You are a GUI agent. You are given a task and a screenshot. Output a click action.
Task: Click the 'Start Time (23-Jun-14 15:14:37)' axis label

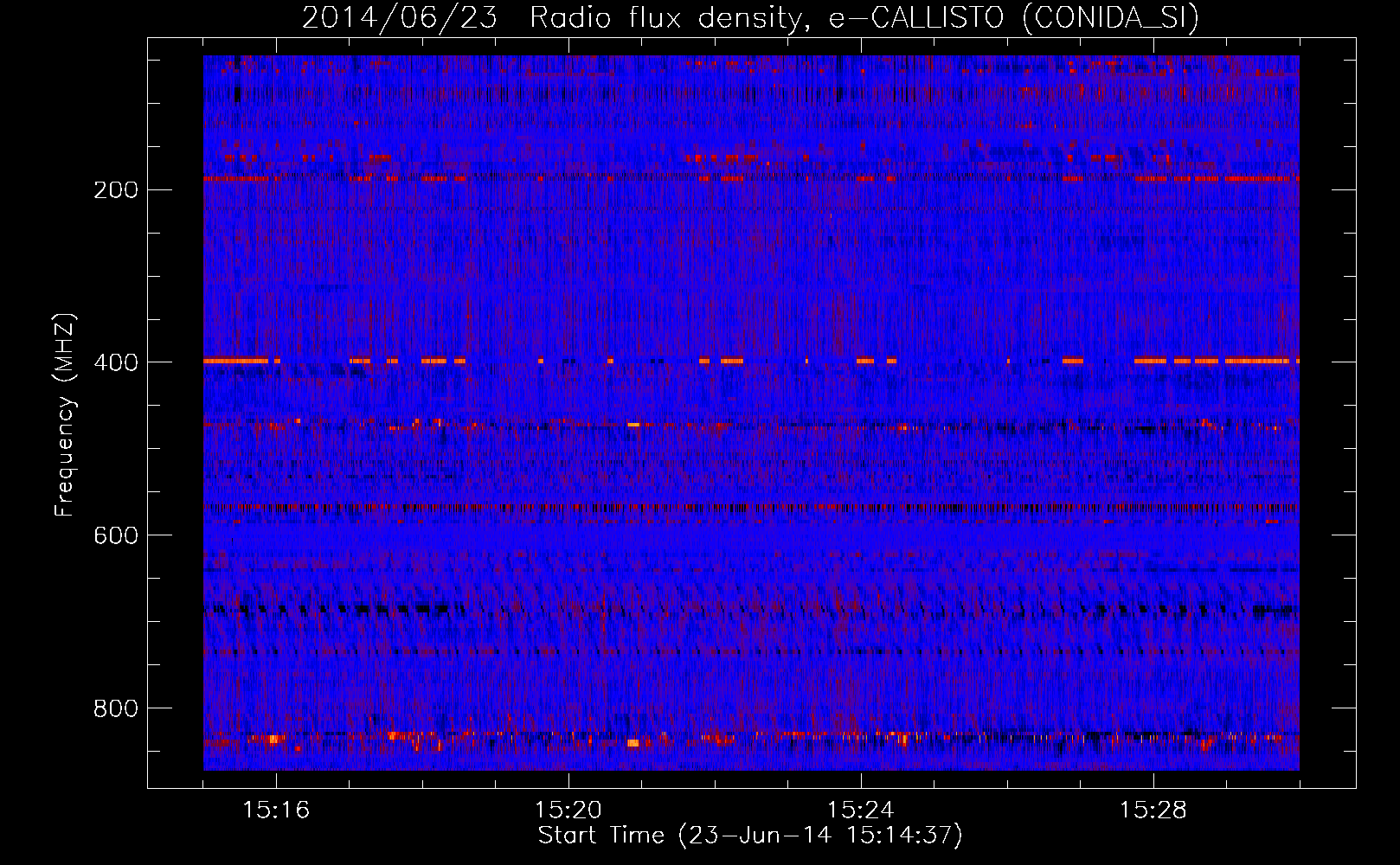point(750,836)
